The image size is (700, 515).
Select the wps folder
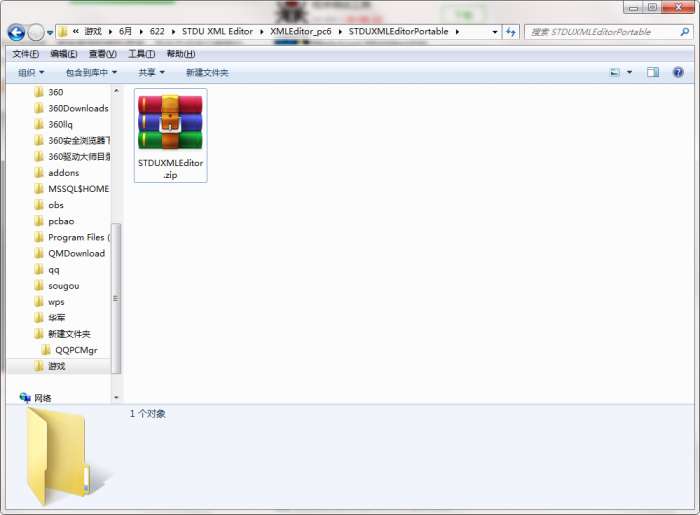pos(50,302)
